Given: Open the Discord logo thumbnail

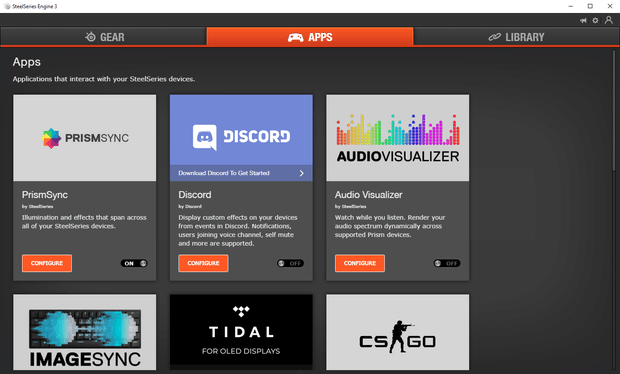Looking at the screenshot, I should 241,130.
